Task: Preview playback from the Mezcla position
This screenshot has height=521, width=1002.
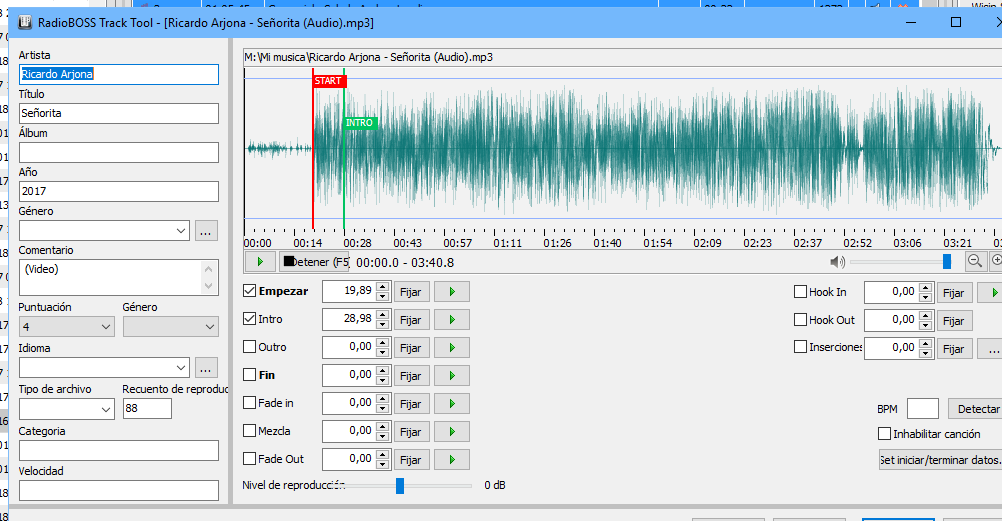Action: pyautogui.click(x=452, y=432)
